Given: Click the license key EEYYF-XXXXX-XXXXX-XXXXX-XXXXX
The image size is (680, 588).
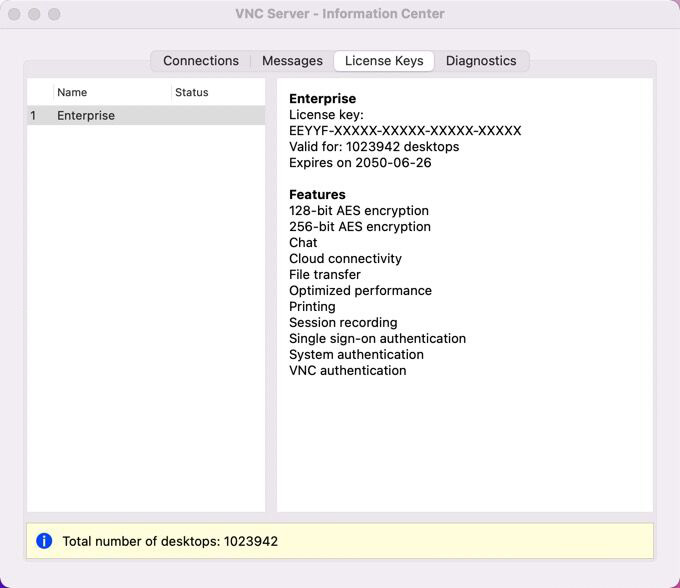Looking at the screenshot, I should [x=405, y=131].
